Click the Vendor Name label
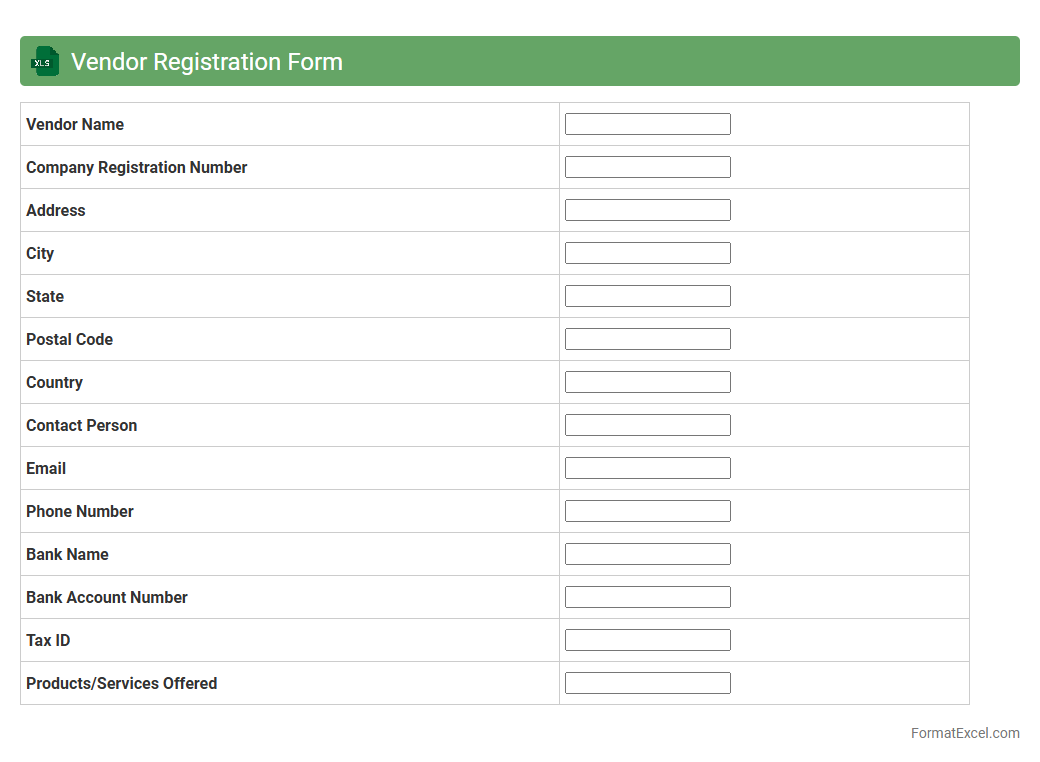 click(75, 124)
